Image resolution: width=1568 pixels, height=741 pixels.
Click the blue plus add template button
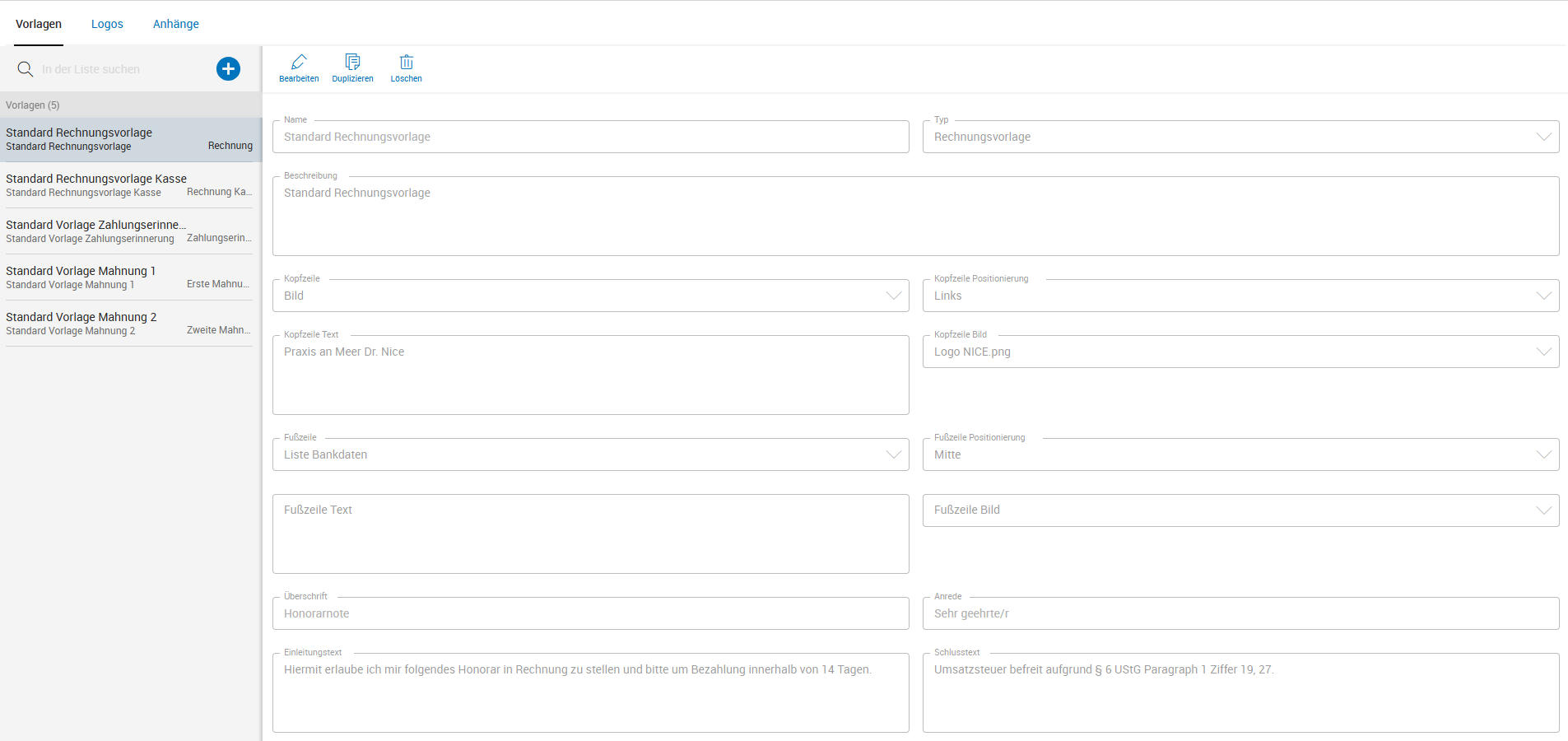tap(228, 69)
